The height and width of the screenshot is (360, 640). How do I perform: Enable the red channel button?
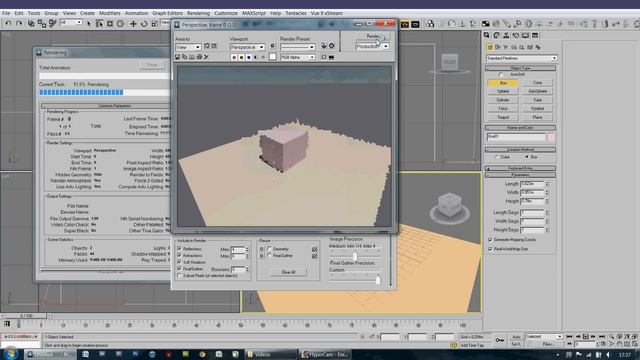pyautogui.click(x=234, y=57)
